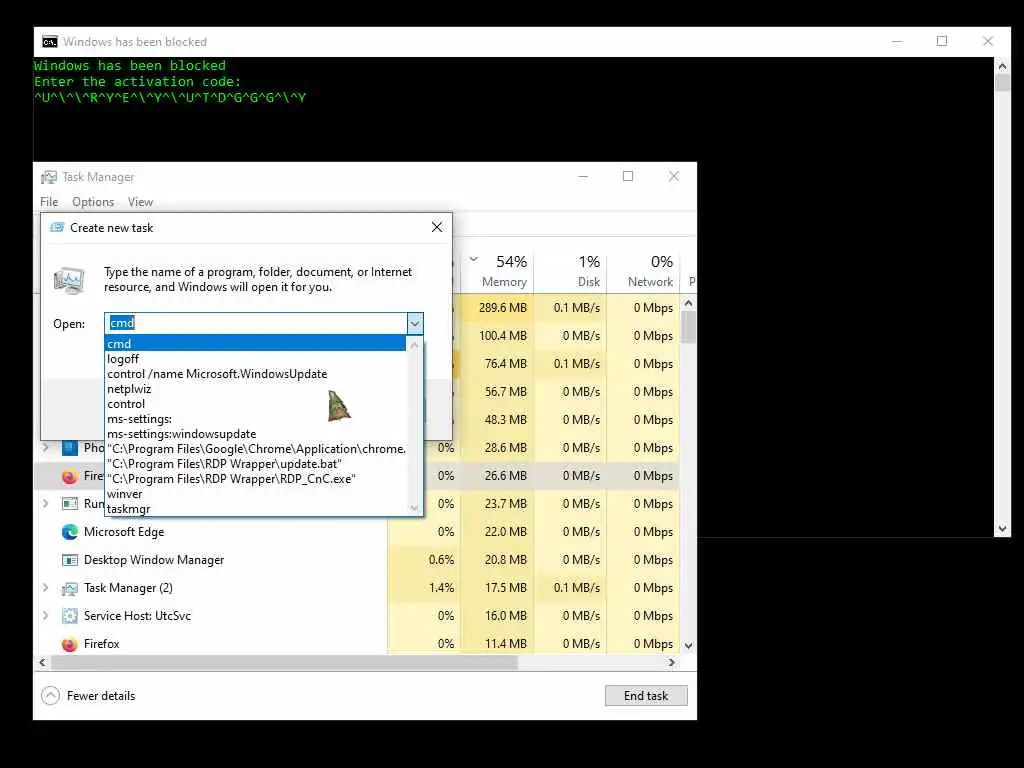Close the Task Manager window

pyautogui.click(x=674, y=176)
